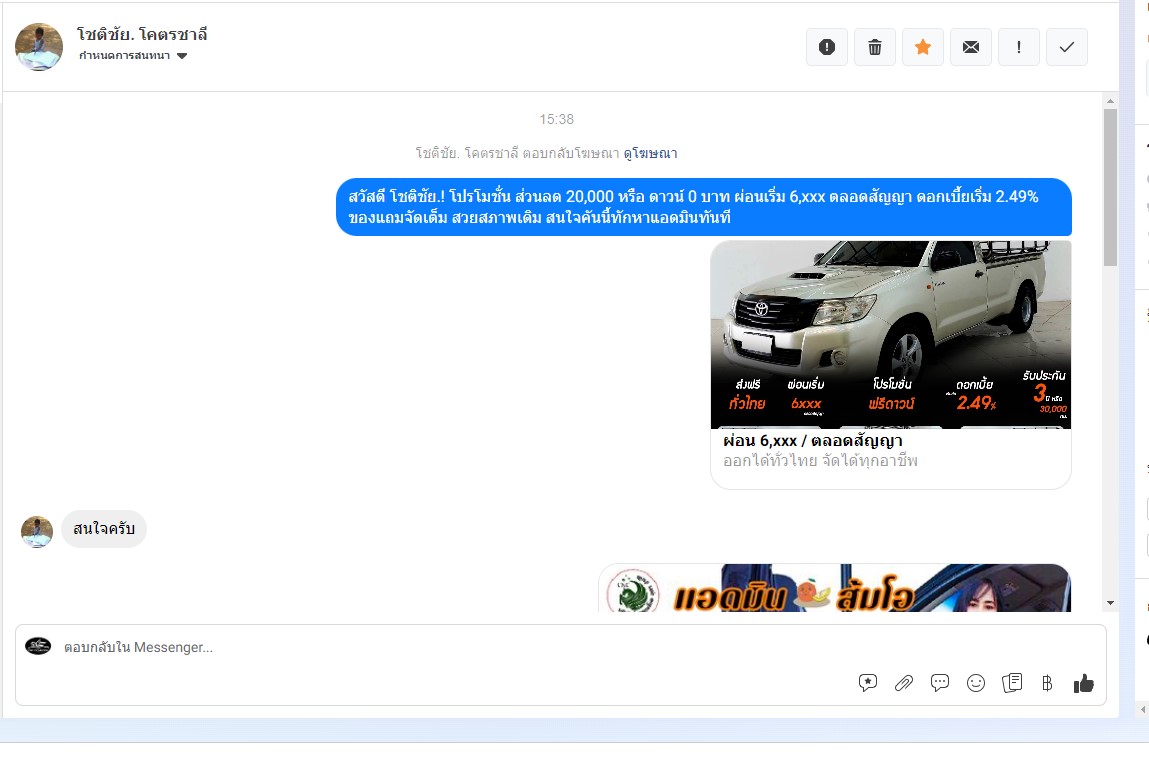1149x774 pixels.
Task: Click the baht payment icon
Action: click(x=1047, y=683)
